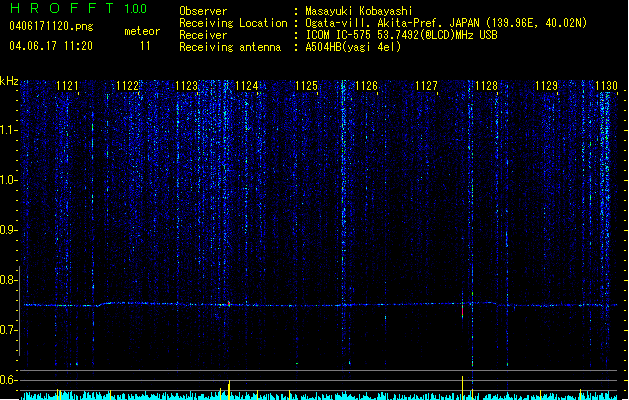629x400 pixels.
Task: Click the 1126 time marker
Action: click(367, 86)
